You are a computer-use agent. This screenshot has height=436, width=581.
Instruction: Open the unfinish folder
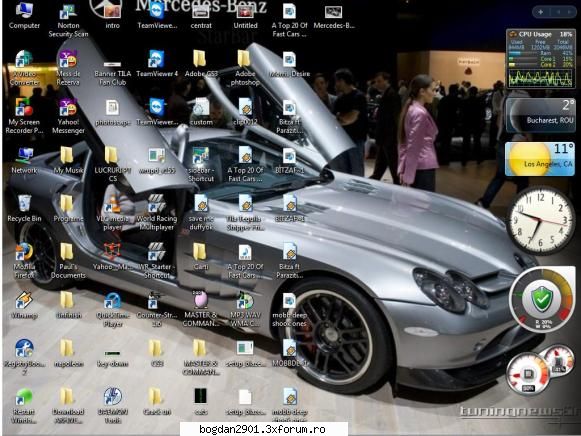(x=68, y=305)
